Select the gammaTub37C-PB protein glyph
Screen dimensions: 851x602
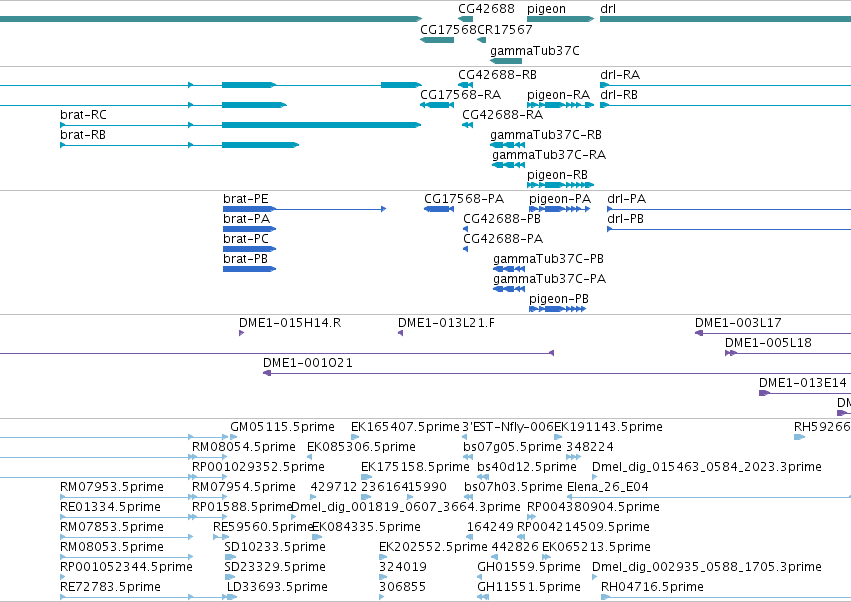509,269
